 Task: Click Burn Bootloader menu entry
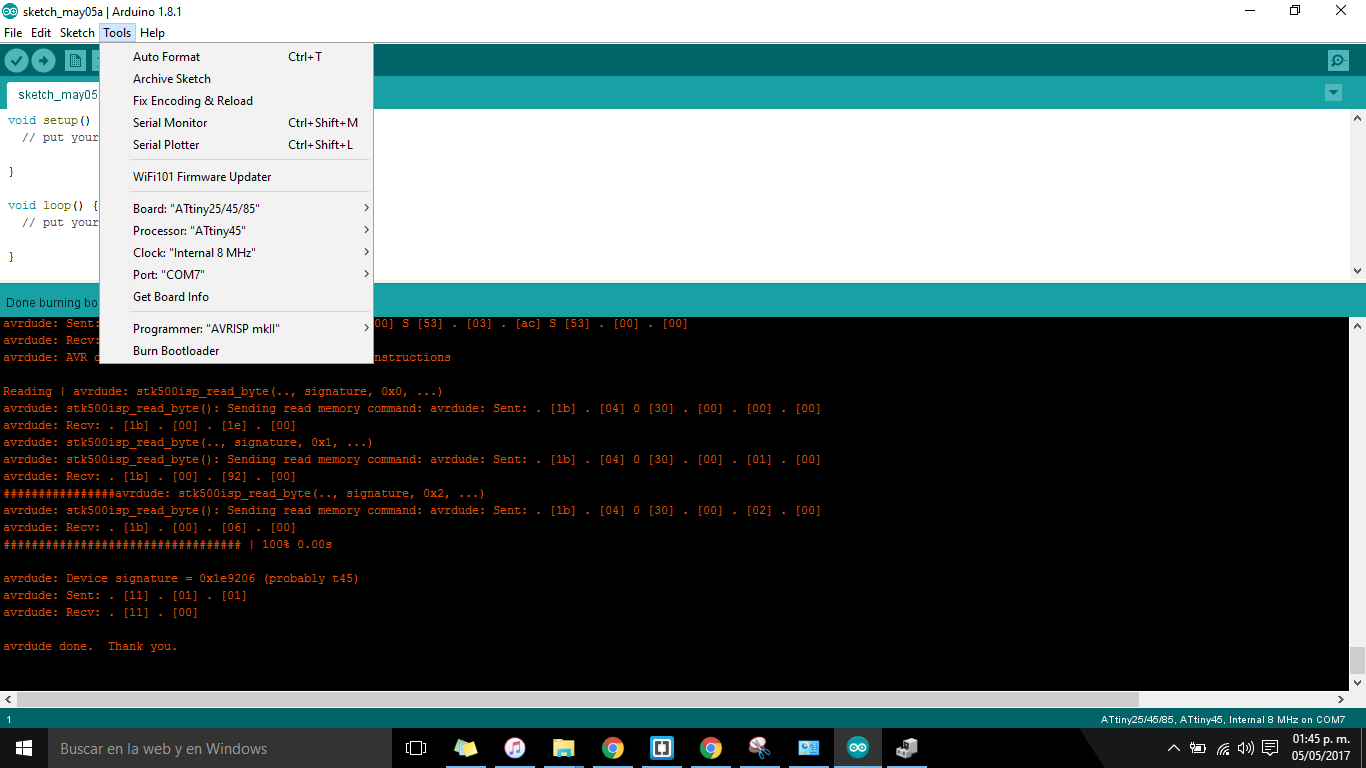(x=236, y=351)
